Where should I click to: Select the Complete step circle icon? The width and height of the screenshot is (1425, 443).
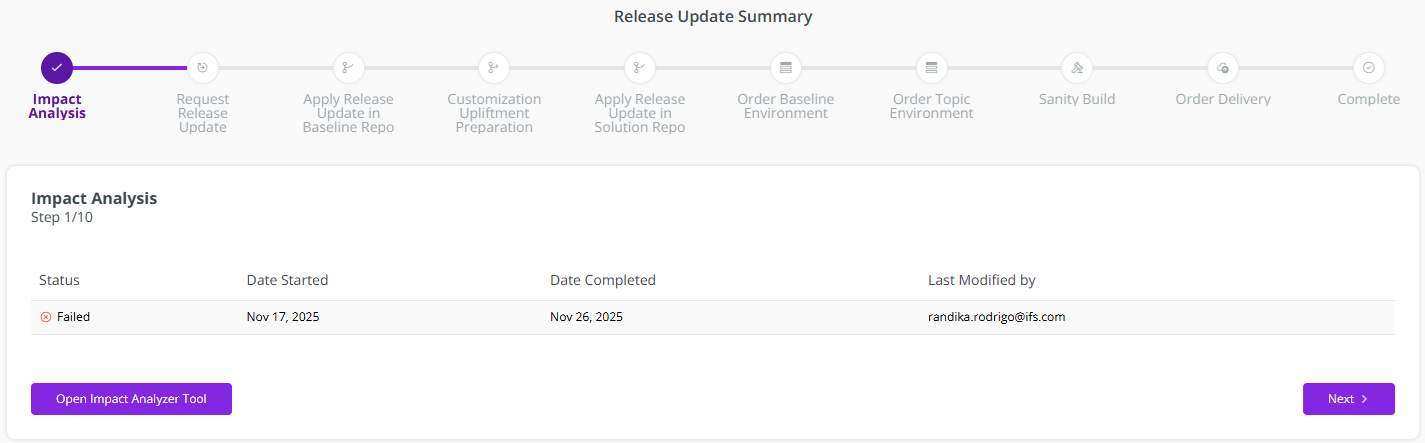(x=1369, y=68)
